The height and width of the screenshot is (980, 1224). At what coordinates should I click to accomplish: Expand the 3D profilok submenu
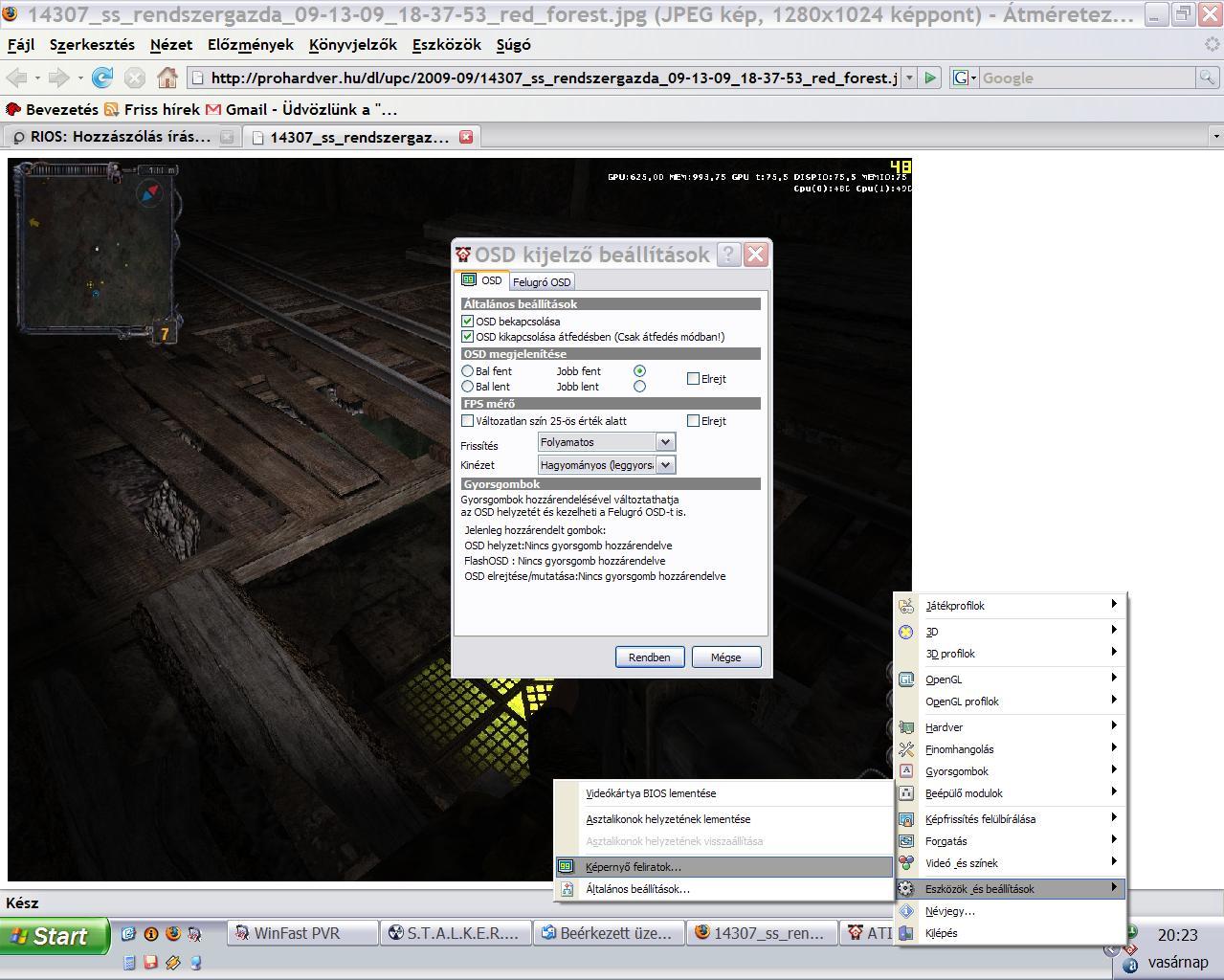(x=1114, y=652)
